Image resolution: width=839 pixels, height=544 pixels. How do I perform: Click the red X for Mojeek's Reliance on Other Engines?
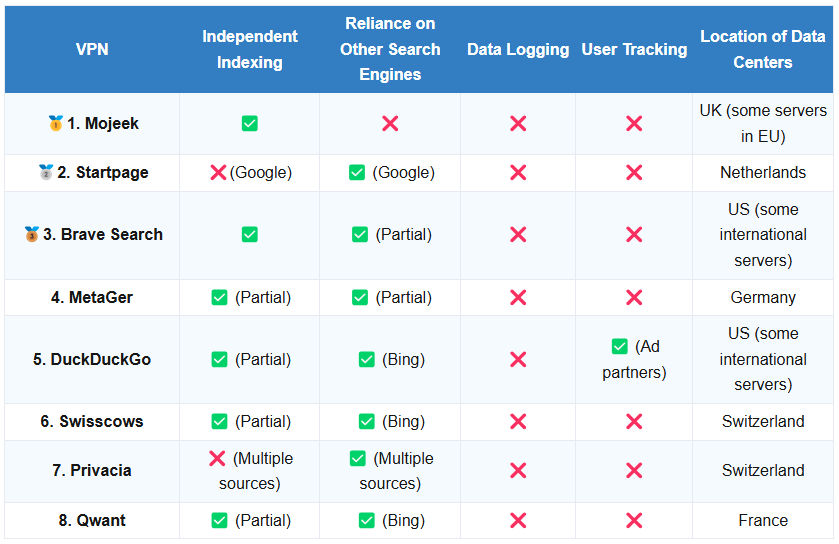coord(390,124)
